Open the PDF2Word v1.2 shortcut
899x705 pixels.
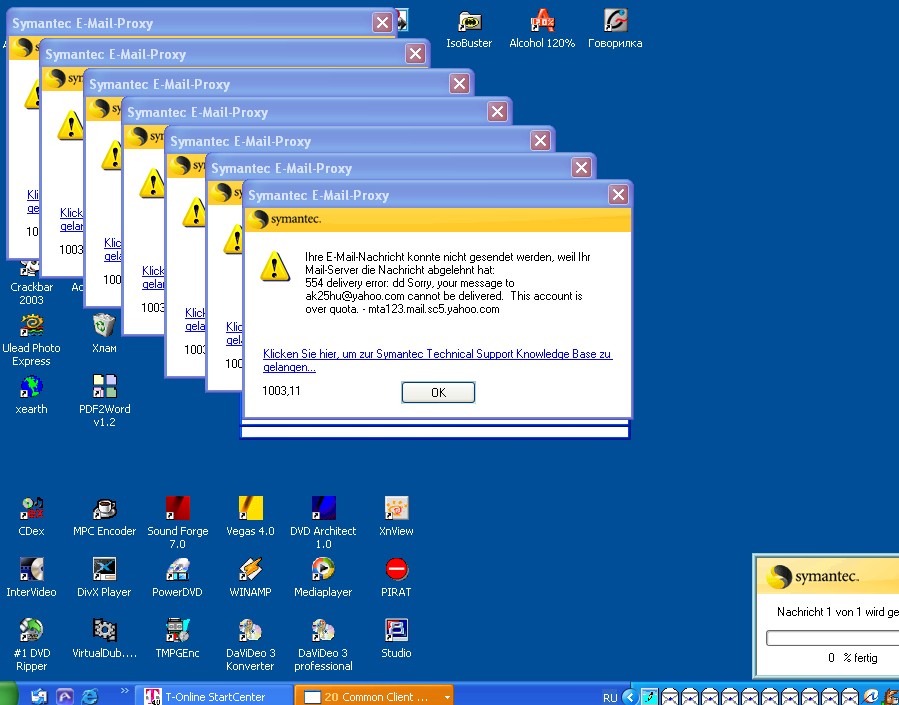tap(104, 401)
